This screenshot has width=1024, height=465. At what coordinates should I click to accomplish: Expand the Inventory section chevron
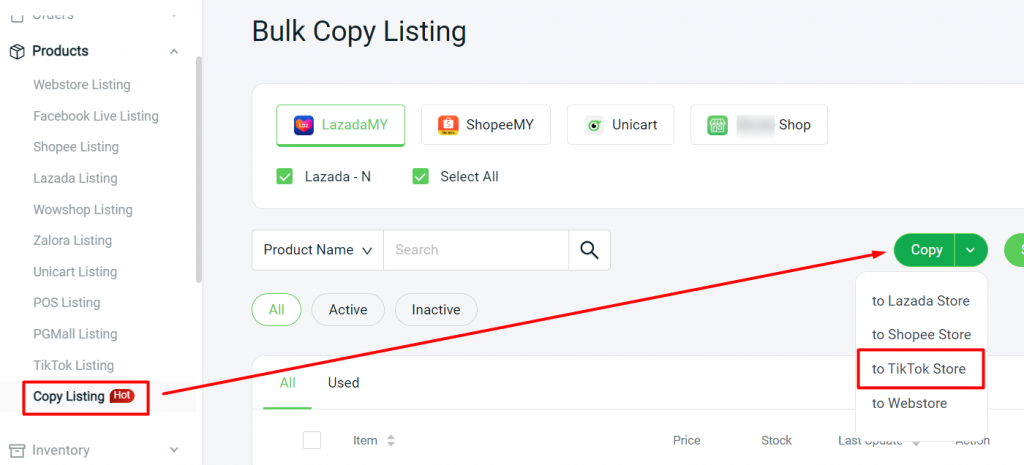[174, 450]
